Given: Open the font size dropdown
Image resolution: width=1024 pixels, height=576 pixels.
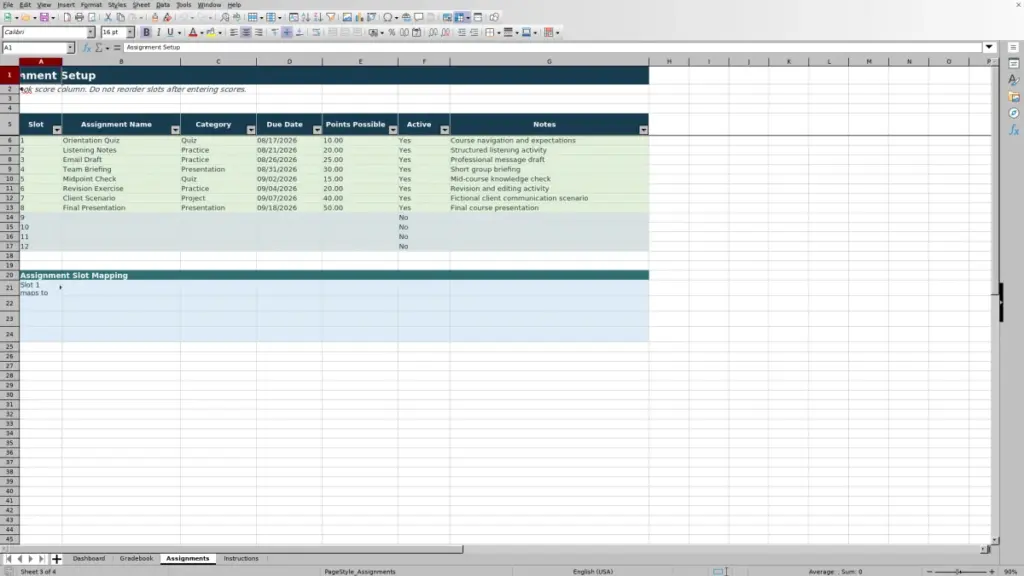Looking at the screenshot, I should (x=130, y=32).
